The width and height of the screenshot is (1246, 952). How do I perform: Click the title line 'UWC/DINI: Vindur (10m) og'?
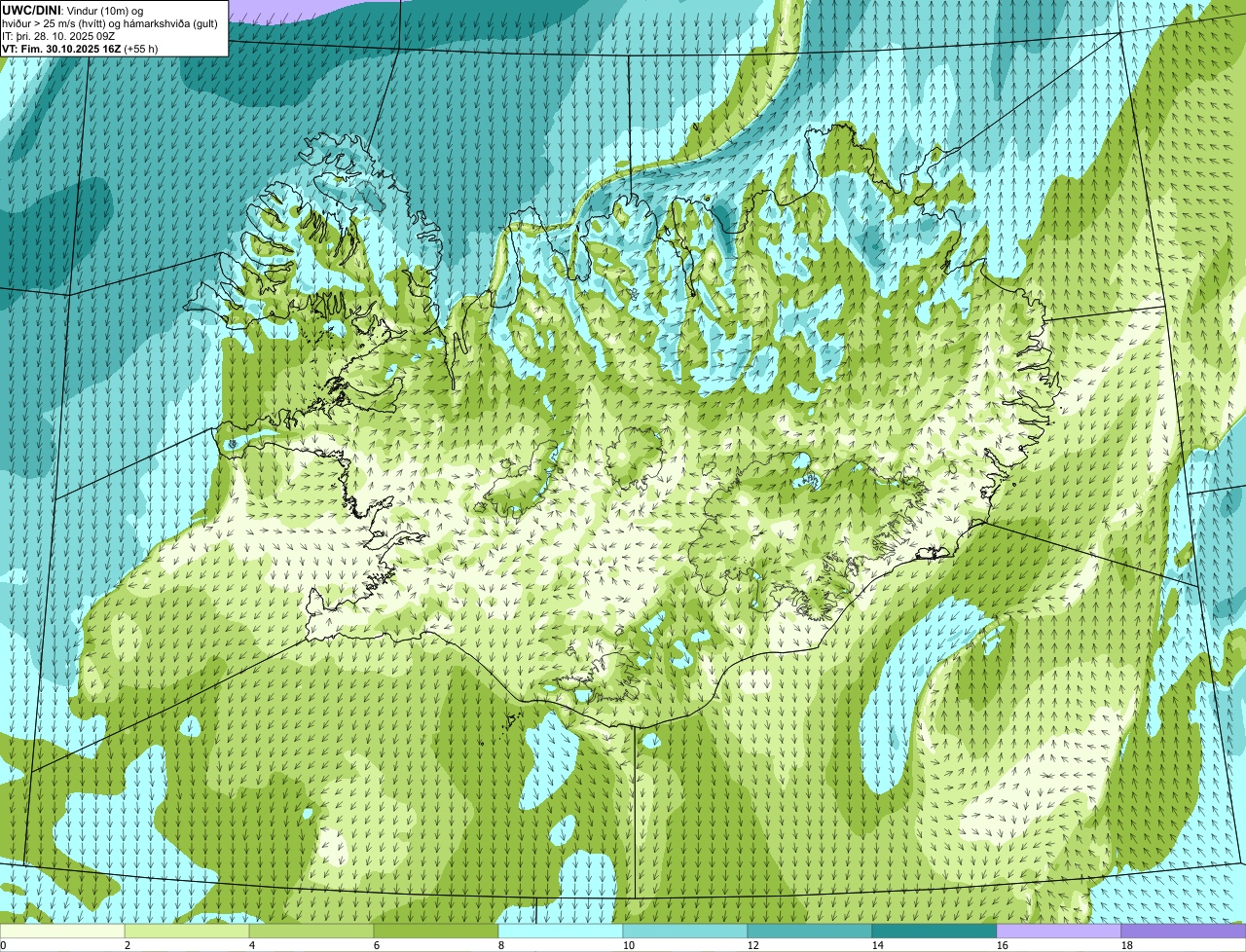72,10
